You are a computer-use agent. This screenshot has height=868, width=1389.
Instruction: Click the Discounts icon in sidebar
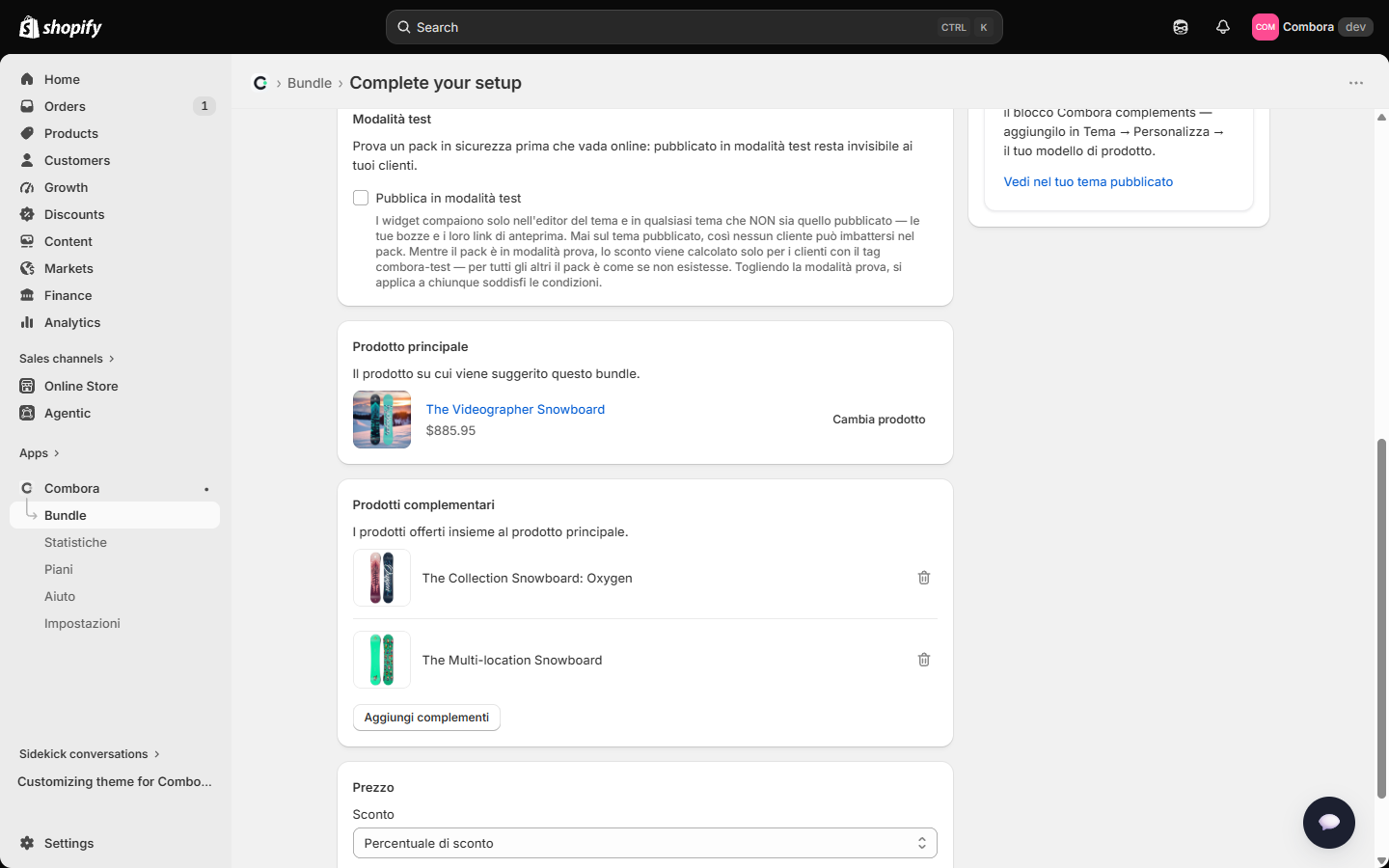(x=27, y=214)
